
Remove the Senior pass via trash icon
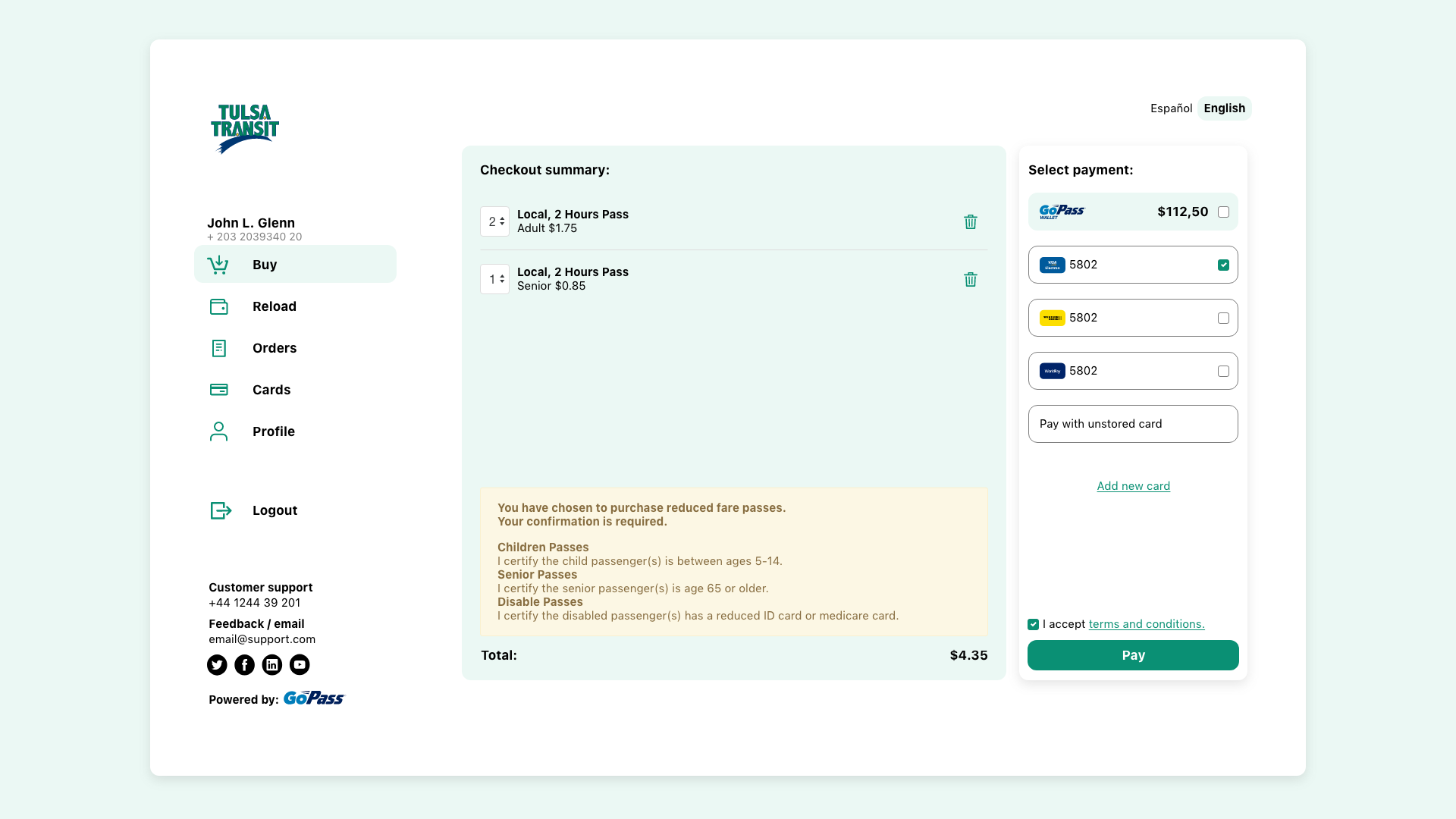971,279
